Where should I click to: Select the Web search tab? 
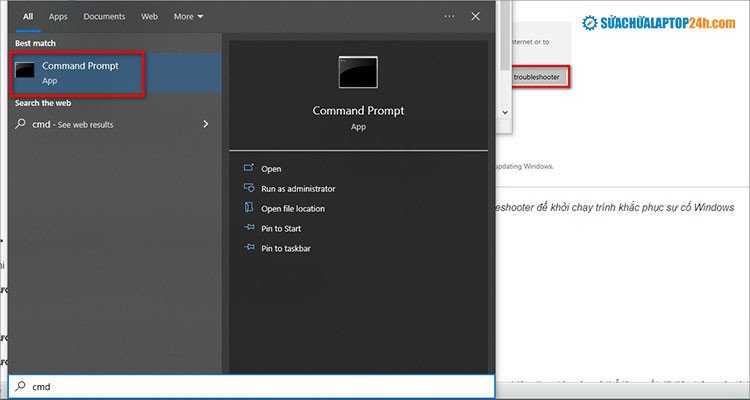149,16
